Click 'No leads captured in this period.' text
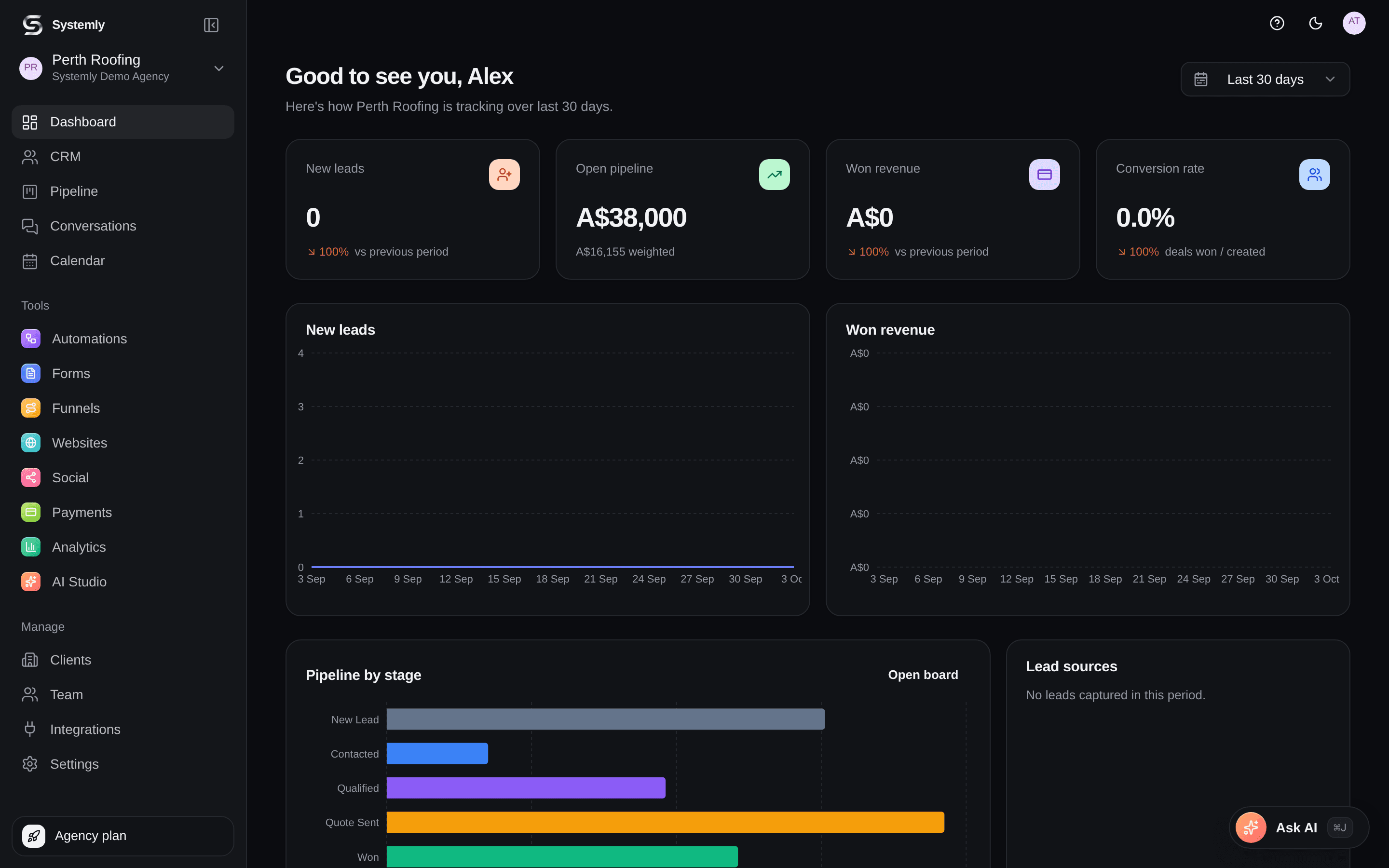The width and height of the screenshot is (1389, 868). (x=1115, y=695)
